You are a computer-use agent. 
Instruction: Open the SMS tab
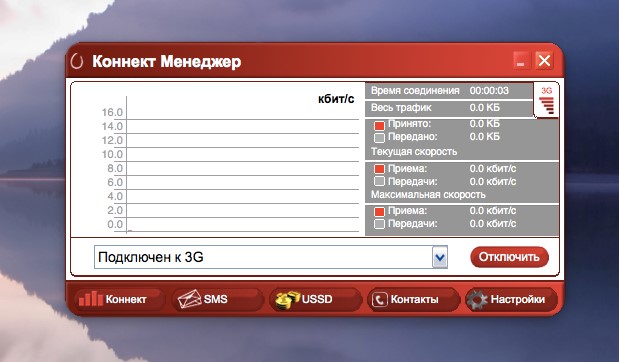tap(218, 299)
